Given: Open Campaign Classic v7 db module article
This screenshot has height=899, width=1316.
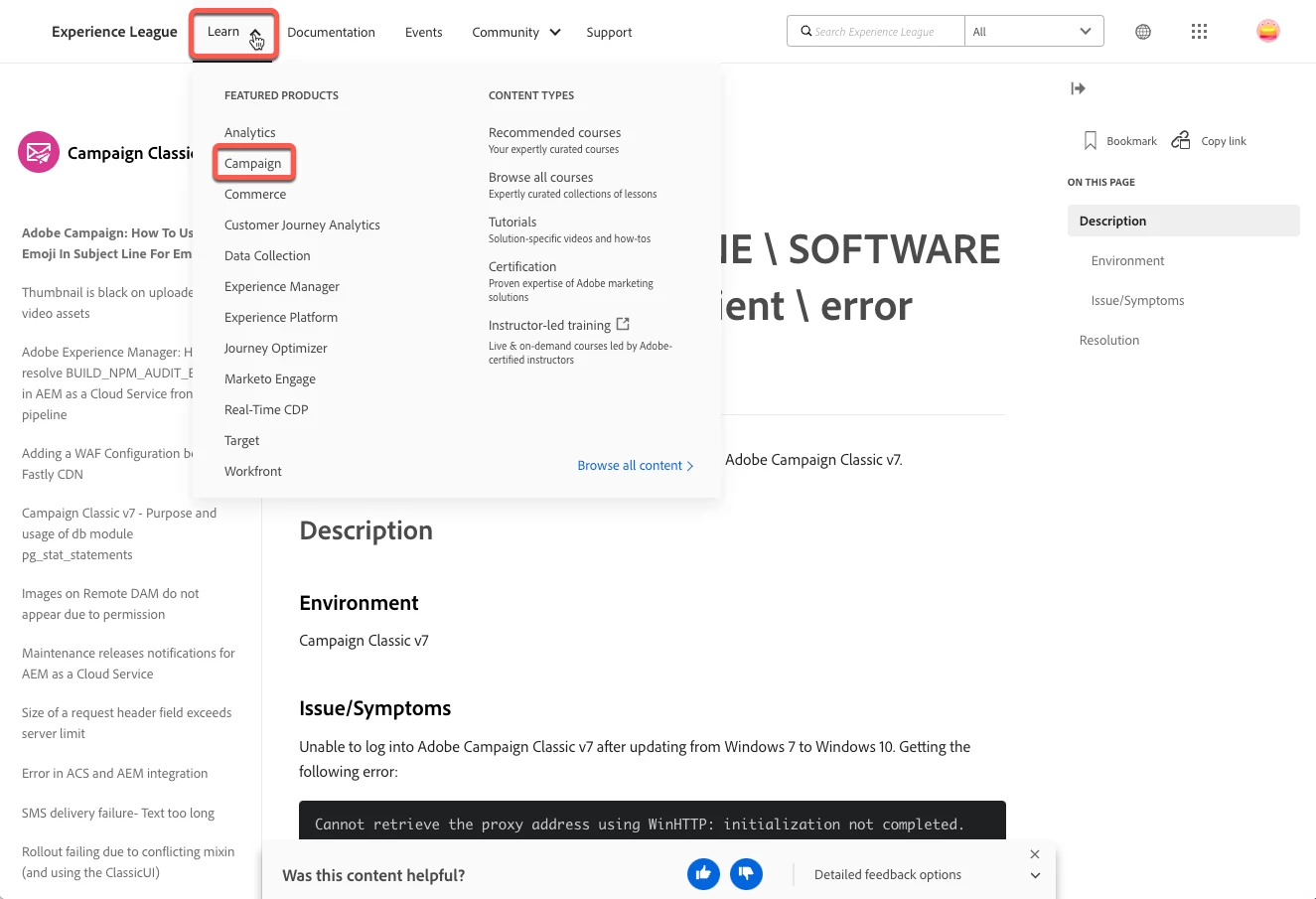Looking at the screenshot, I should pyautogui.click(x=119, y=533).
